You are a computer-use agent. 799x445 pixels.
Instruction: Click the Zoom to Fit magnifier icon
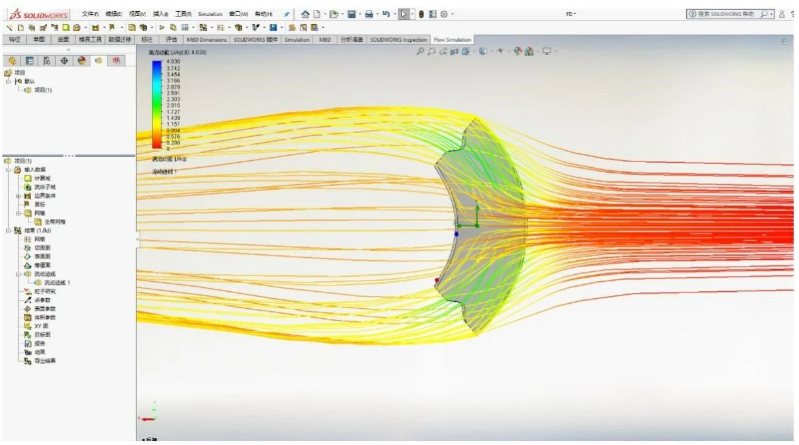[420, 51]
